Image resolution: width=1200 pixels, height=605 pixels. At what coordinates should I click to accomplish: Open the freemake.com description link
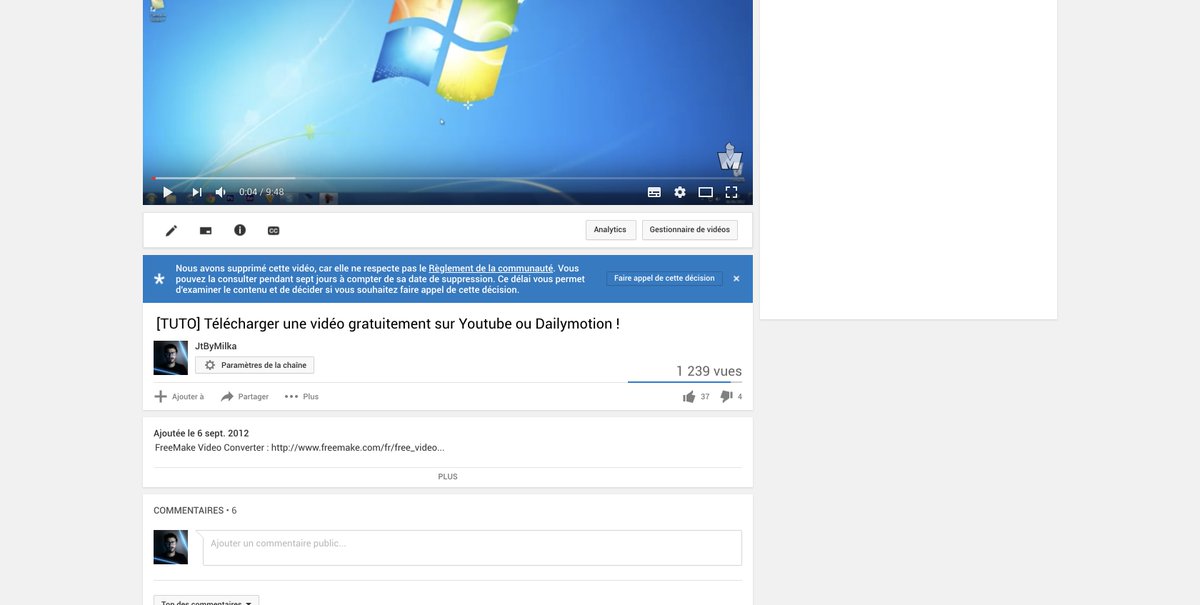click(x=358, y=448)
